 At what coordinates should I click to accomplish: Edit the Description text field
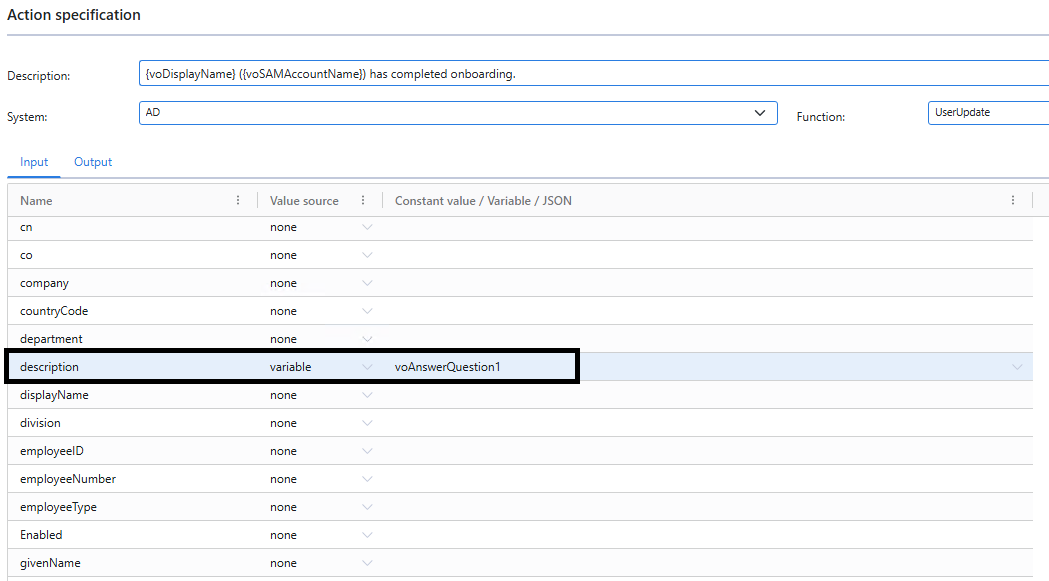click(x=590, y=74)
